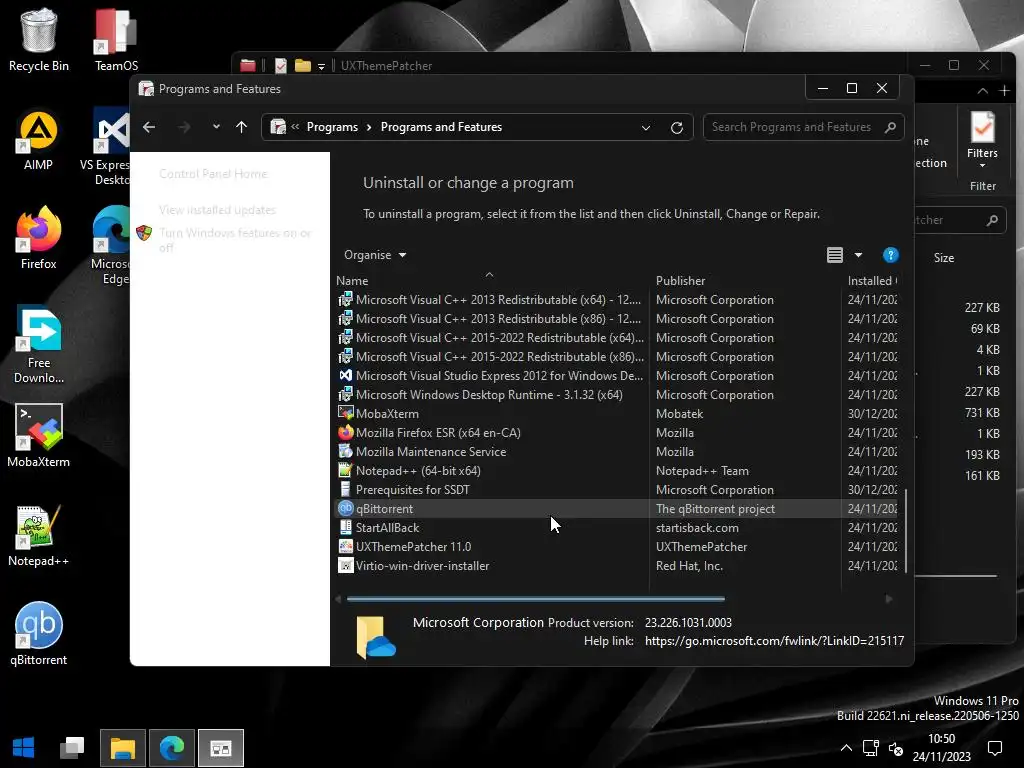Click the Control Panel taskbar button
The image size is (1024, 768).
[x=221, y=748]
